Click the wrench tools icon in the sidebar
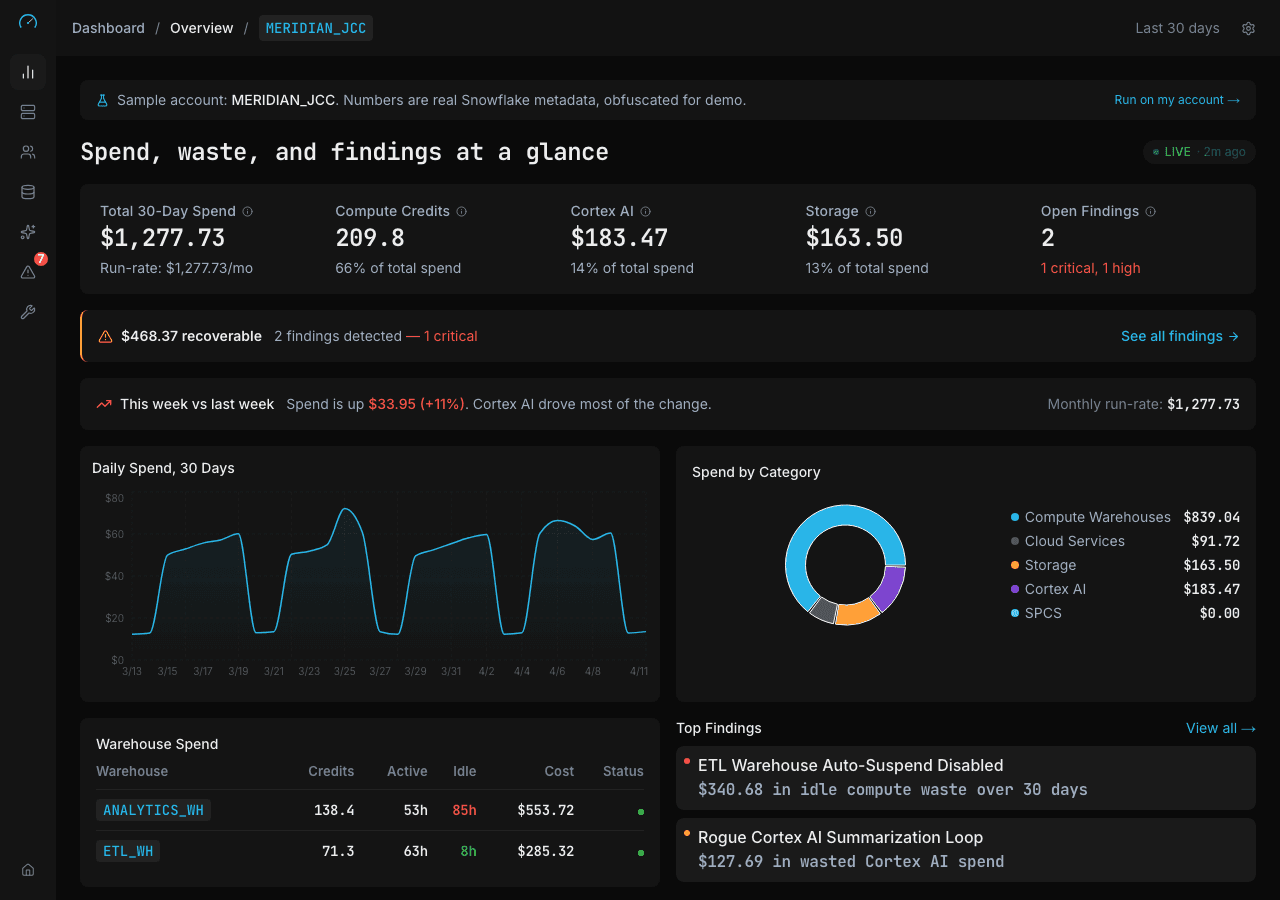Screen dimensions: 1280x900 [x=27, y=311]
